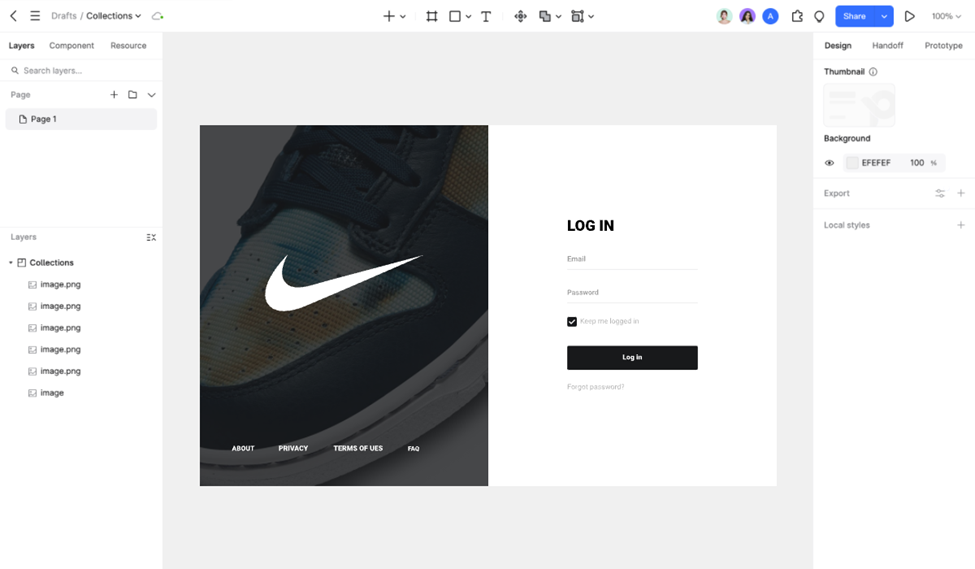Play the prototype preview
This screenshot has height=569, width=975.
909,16
